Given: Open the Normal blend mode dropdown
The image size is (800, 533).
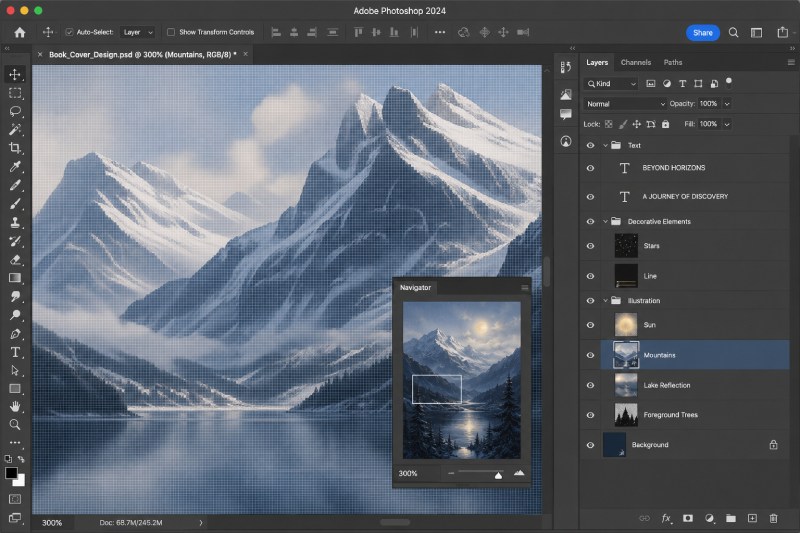Looking at the screenshot, I should click(626, 104).
